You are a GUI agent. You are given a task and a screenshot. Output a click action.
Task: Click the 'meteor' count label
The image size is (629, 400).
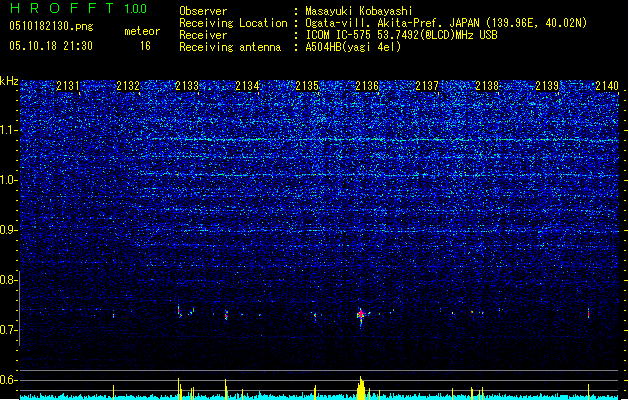pyautogui.click(x=142, y=31)
